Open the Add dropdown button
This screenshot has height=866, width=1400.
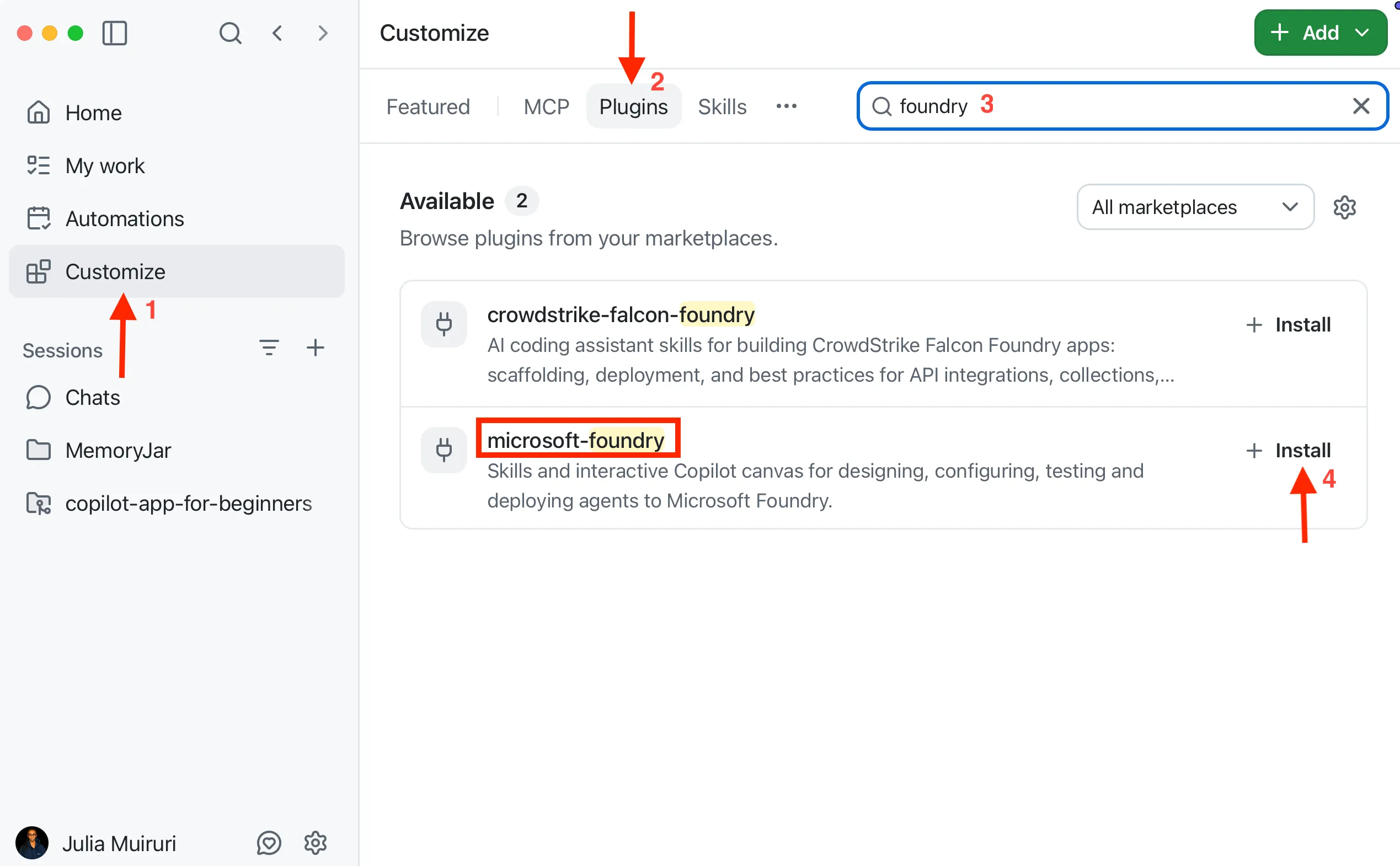(1321, 33)
